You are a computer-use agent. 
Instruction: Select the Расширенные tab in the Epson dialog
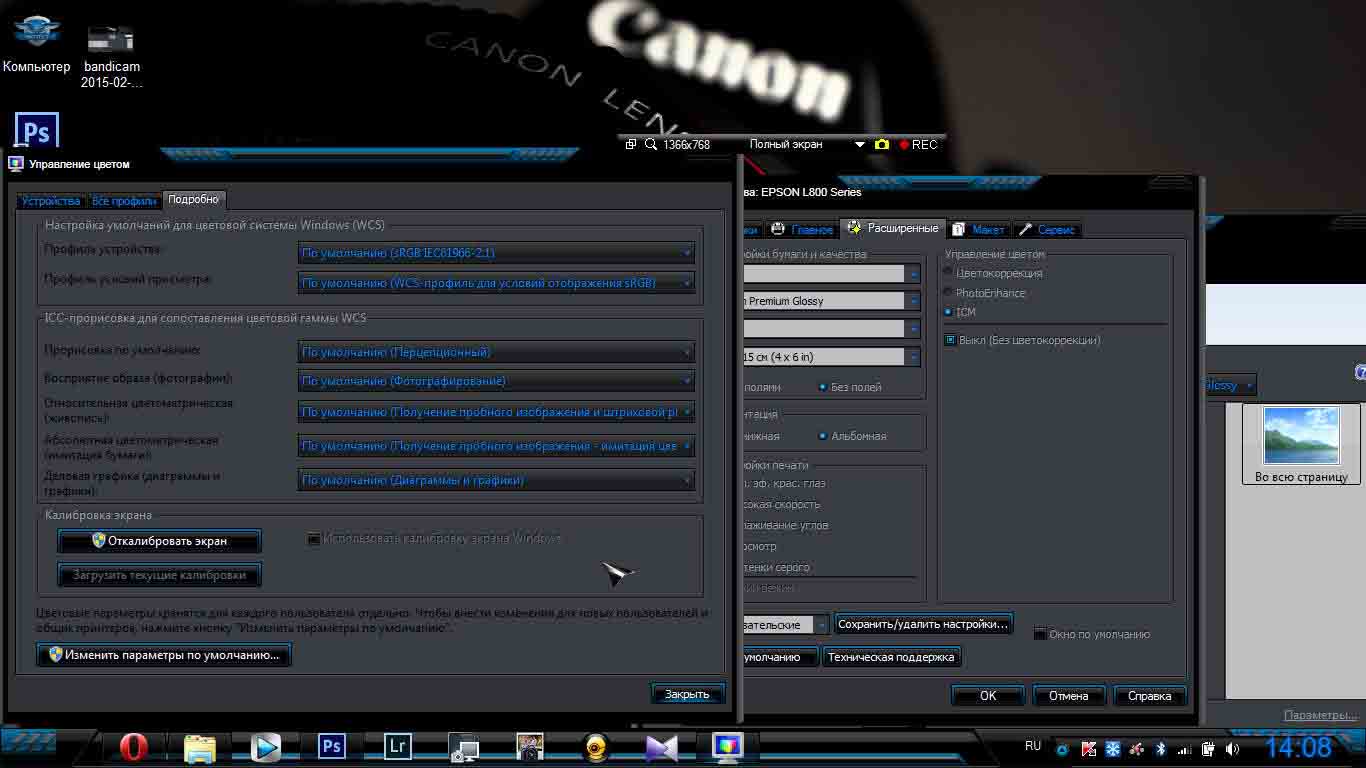(x=893, y=228)
